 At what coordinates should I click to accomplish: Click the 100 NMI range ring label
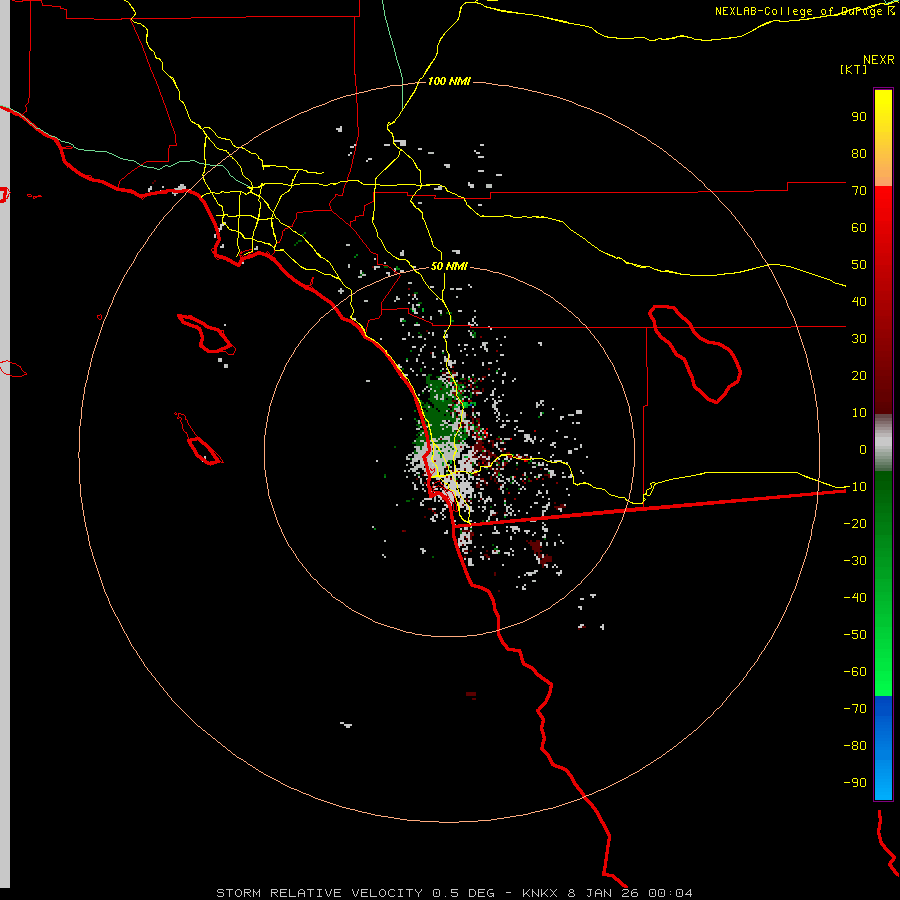coord(449,82)
